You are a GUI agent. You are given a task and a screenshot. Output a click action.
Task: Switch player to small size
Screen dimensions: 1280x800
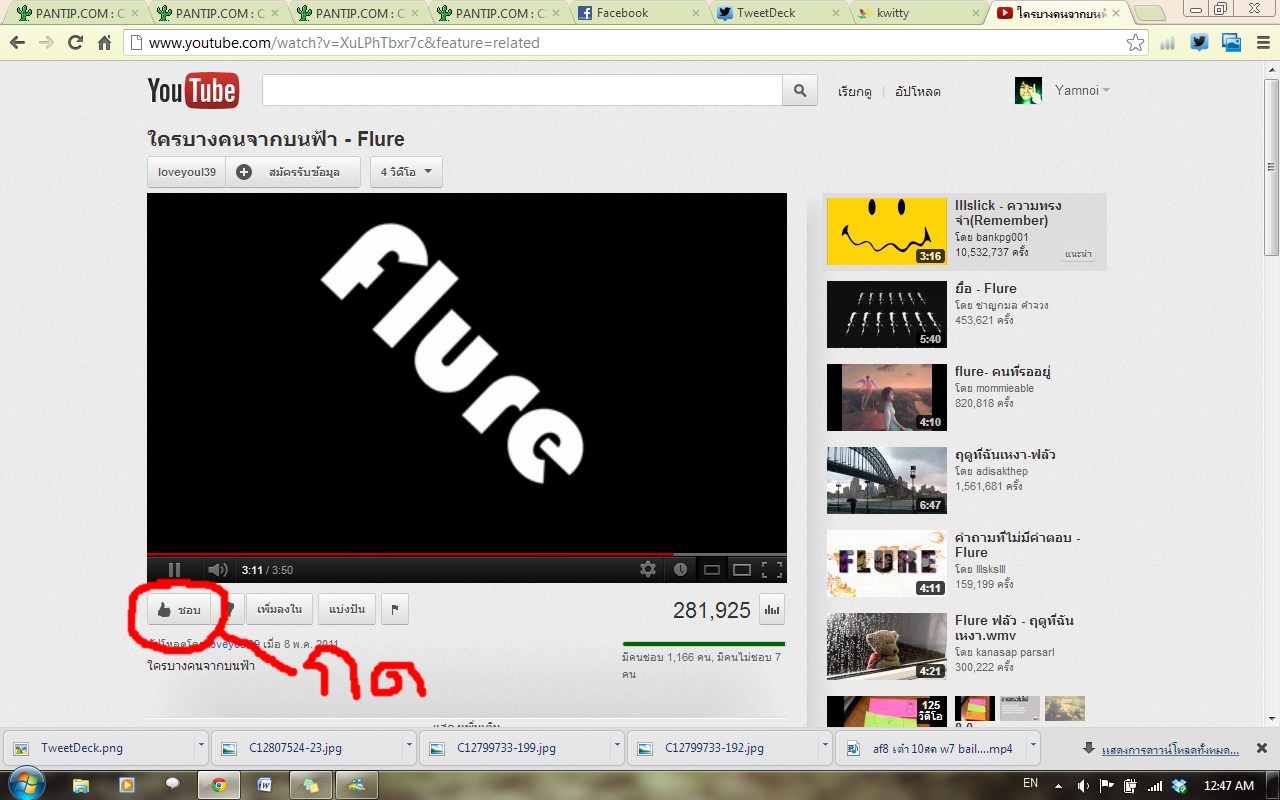[x=712, y=570]
